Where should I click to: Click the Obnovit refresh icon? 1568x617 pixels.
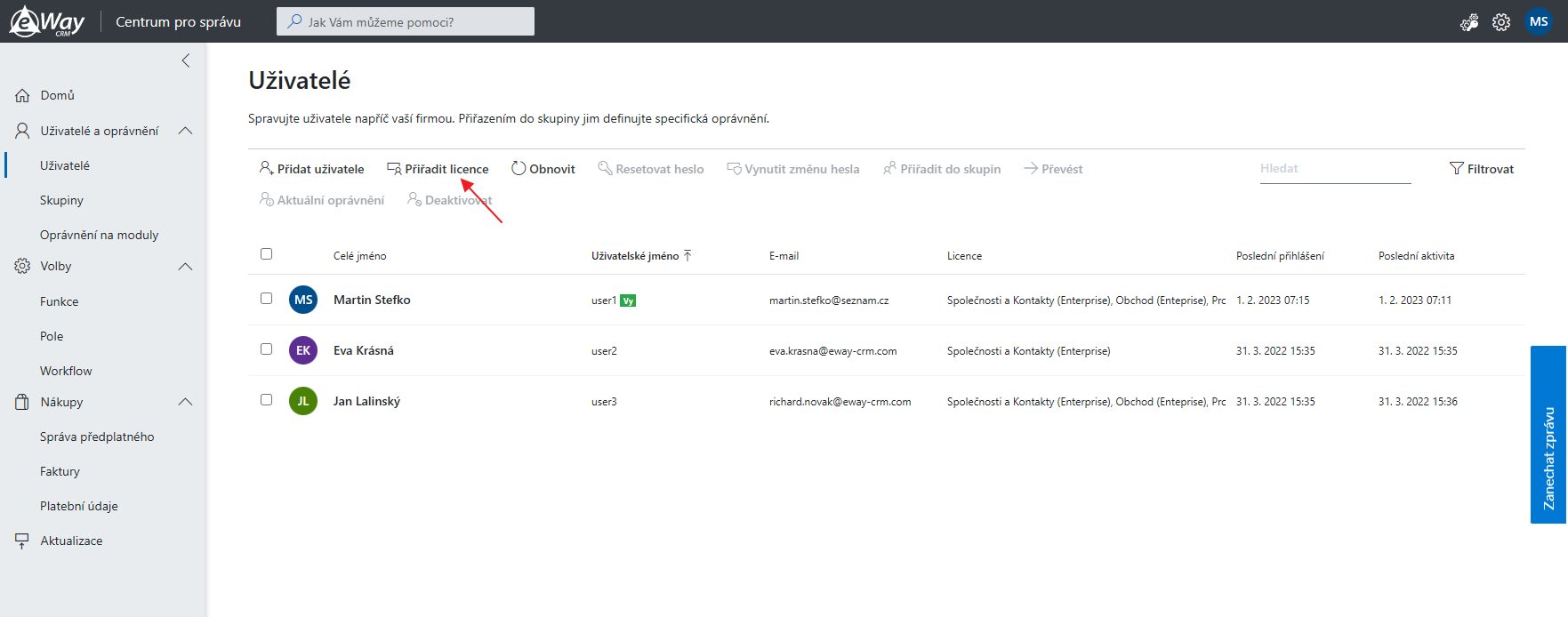pyautogui.click(x=519, y=168)
